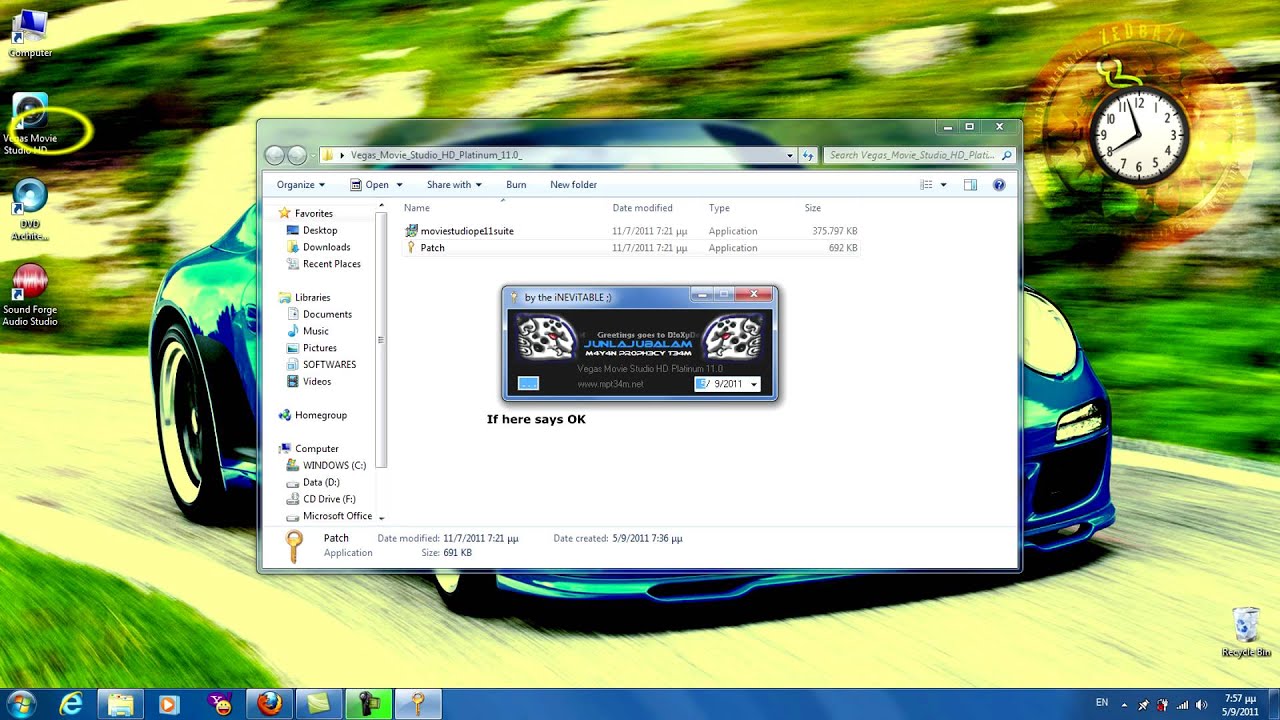Open the Pictures library in the navigation pane
The height and width of the screenshot is (720, 1280).
(319, 348)
